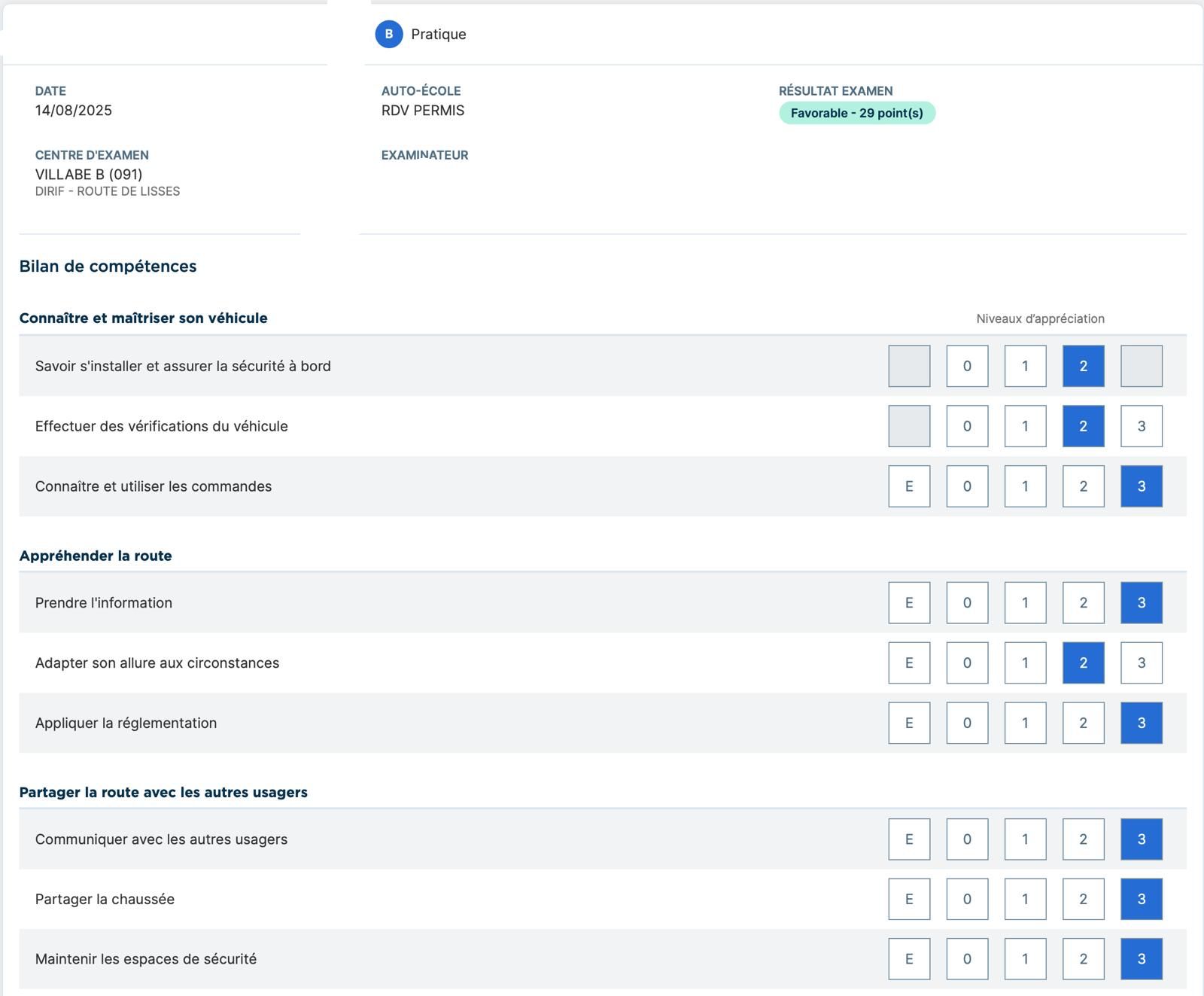Viewport: 1204px width, 996px height.
Task: Select level 1 for Partager la chaussée
Action: (1025, 900)
